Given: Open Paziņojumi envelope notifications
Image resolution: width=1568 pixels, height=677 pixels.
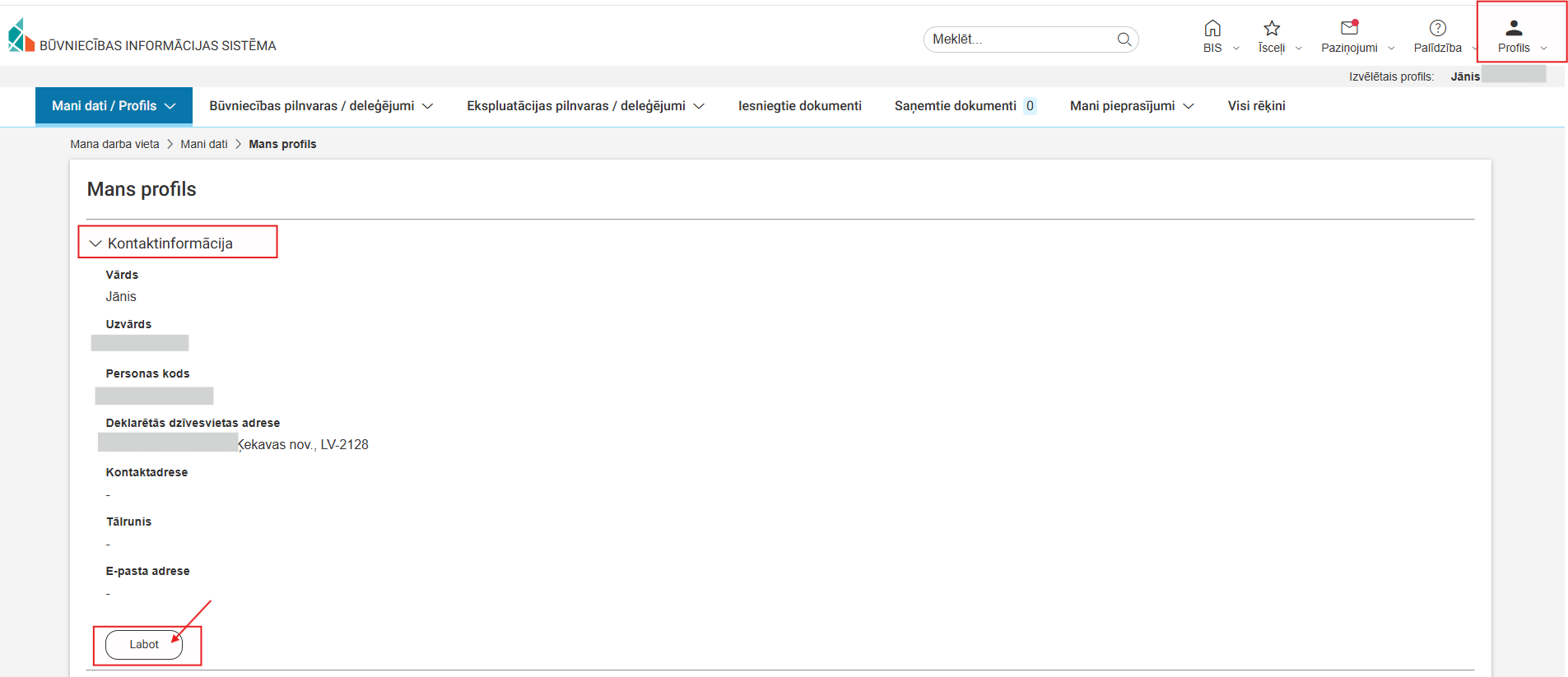Looking at the screenshot, I should pos(1349,29).
